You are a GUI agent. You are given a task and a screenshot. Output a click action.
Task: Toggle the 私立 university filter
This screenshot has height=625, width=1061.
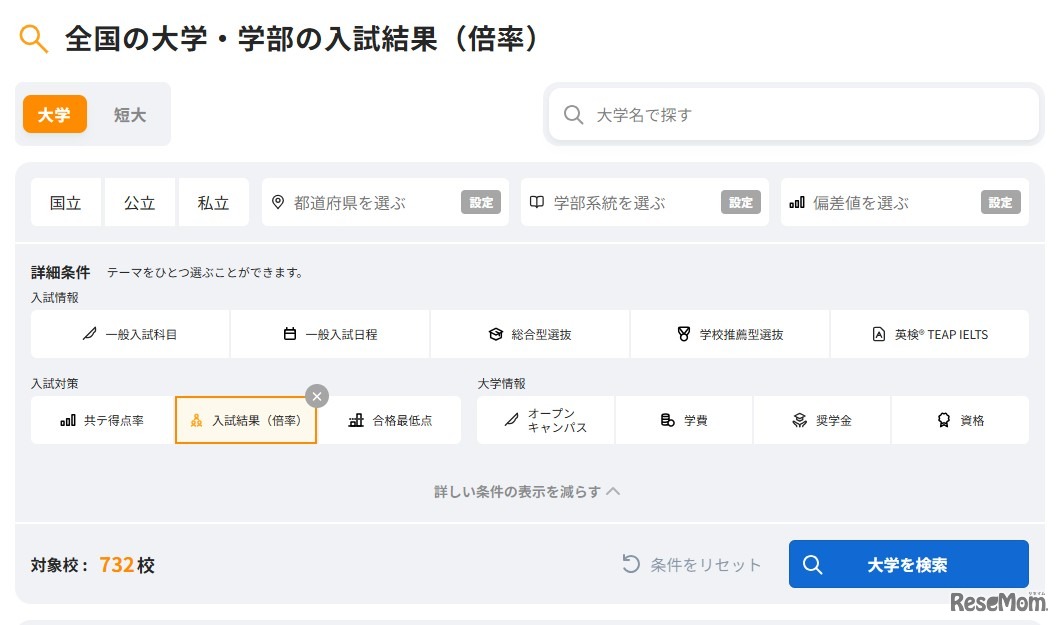213,202
